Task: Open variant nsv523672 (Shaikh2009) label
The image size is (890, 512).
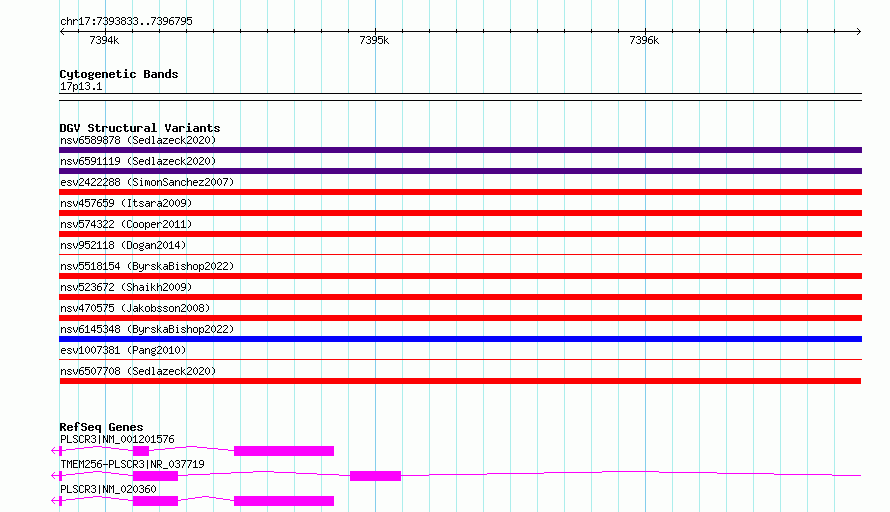Action: coord(126,287)
